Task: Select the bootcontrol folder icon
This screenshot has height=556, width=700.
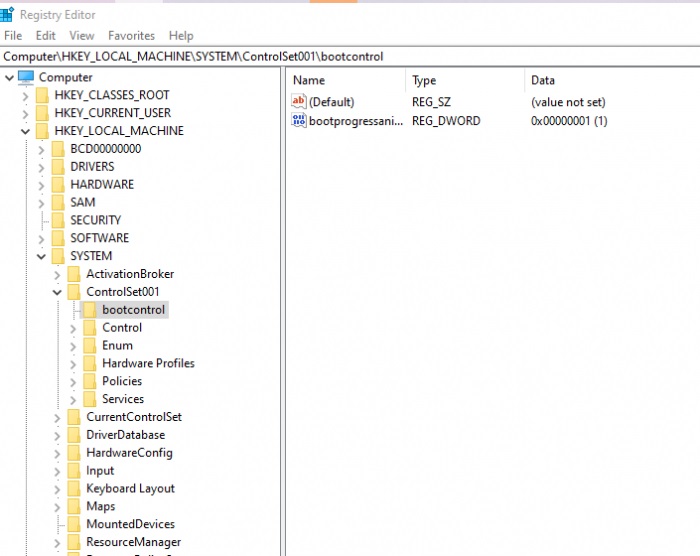Action: click(x=90, y=310)
